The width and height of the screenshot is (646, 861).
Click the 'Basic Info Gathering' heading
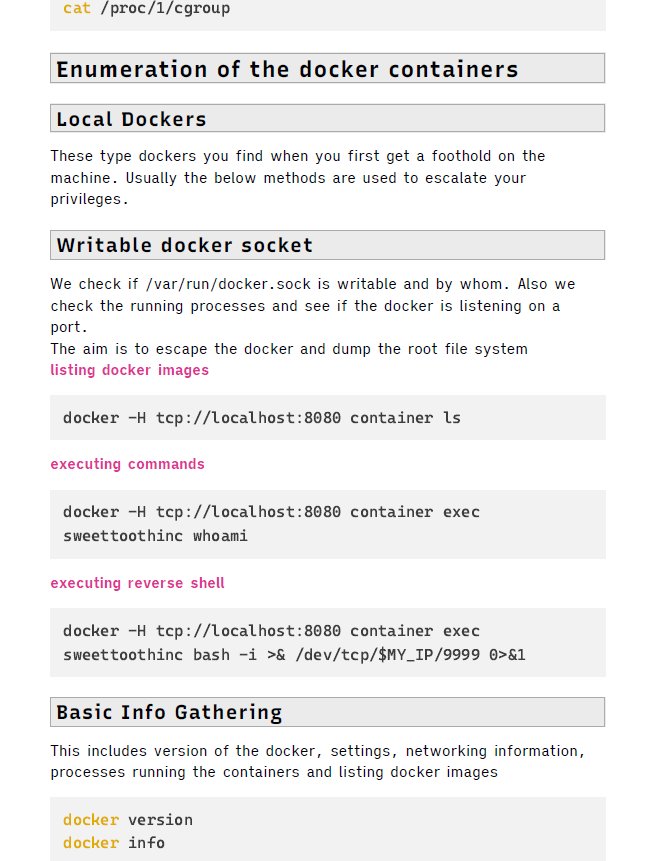point(327,712)
